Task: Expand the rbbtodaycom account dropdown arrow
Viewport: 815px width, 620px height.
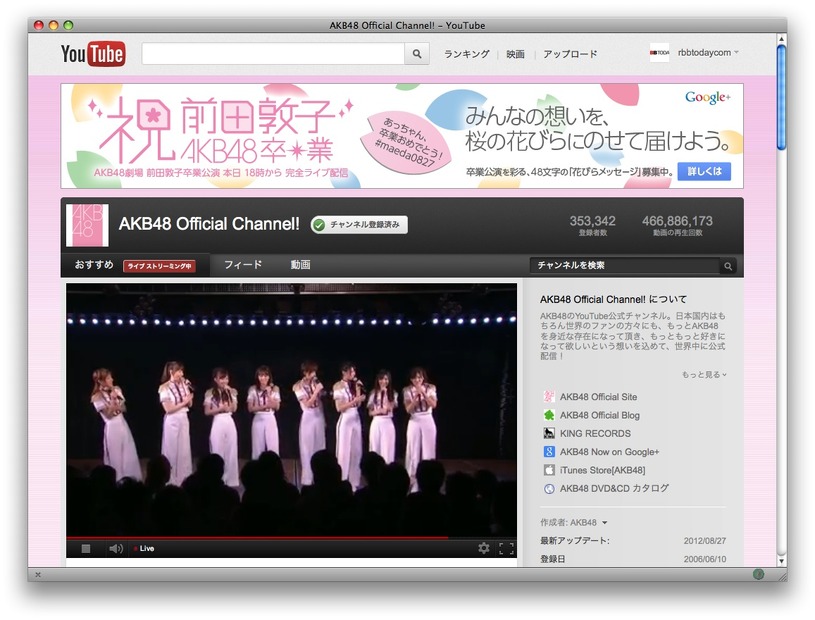Action: point(736,52)
